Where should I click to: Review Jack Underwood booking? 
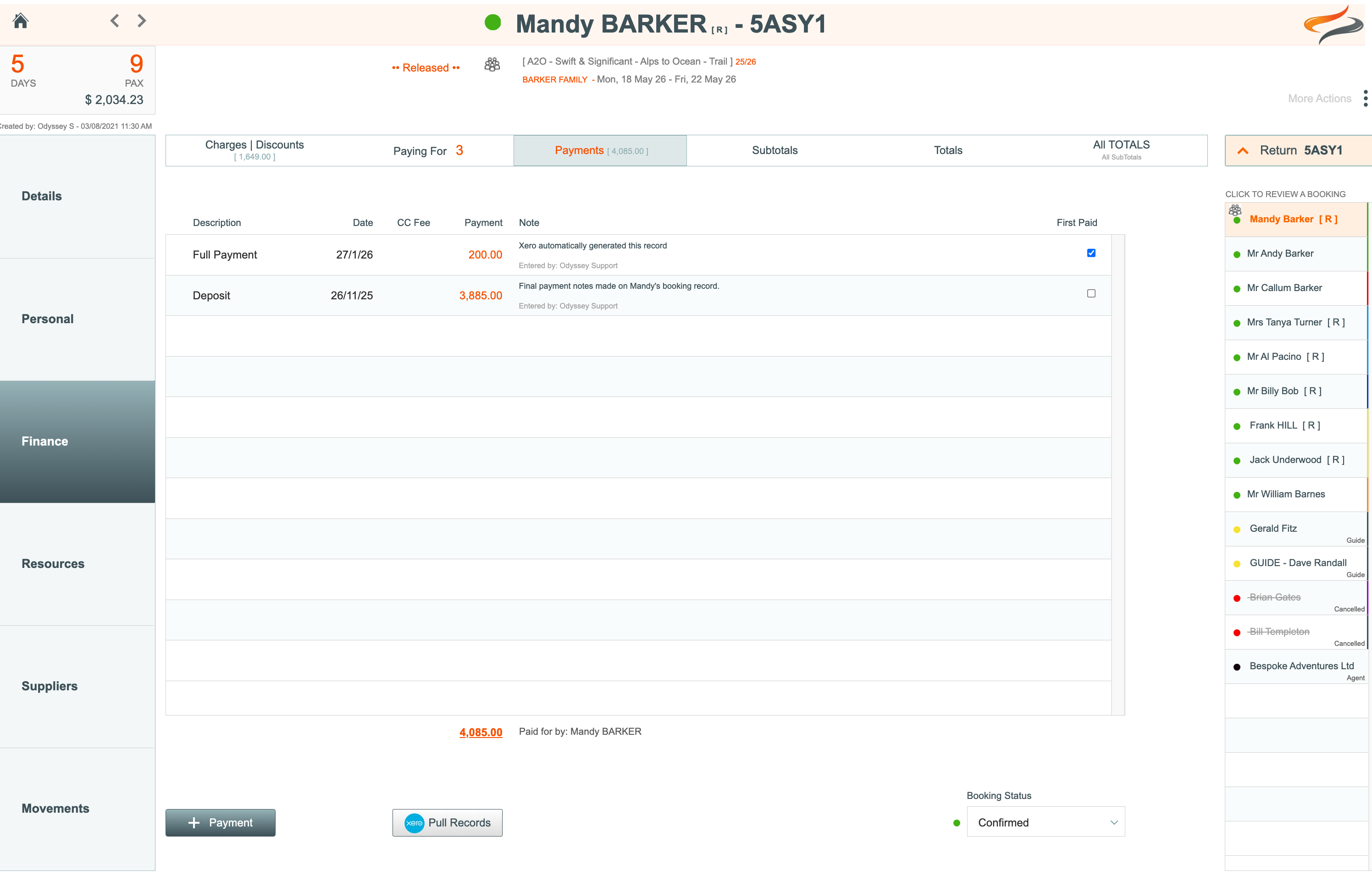point(1296,460)
